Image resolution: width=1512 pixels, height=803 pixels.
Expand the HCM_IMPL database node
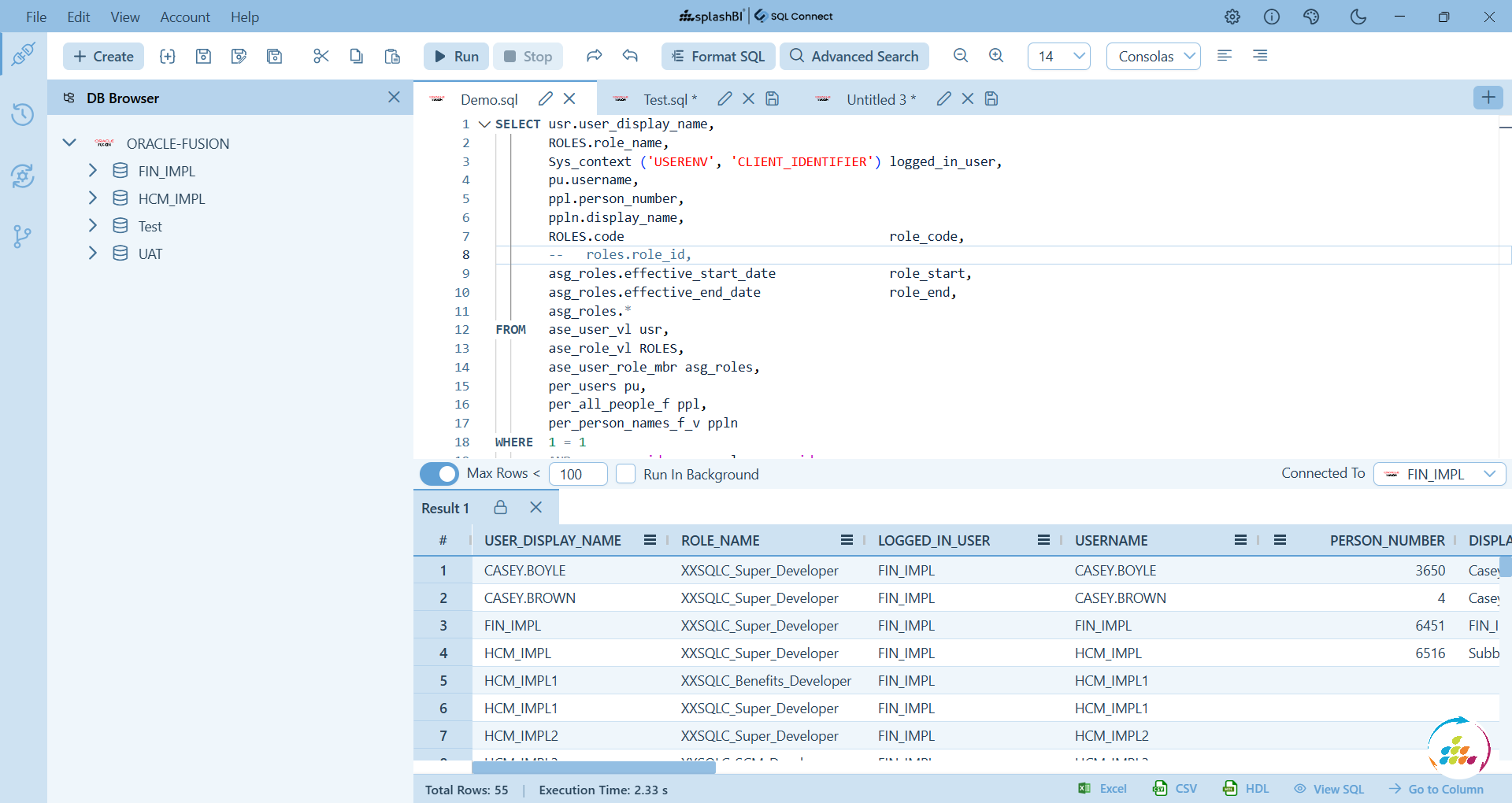[93, 198]
